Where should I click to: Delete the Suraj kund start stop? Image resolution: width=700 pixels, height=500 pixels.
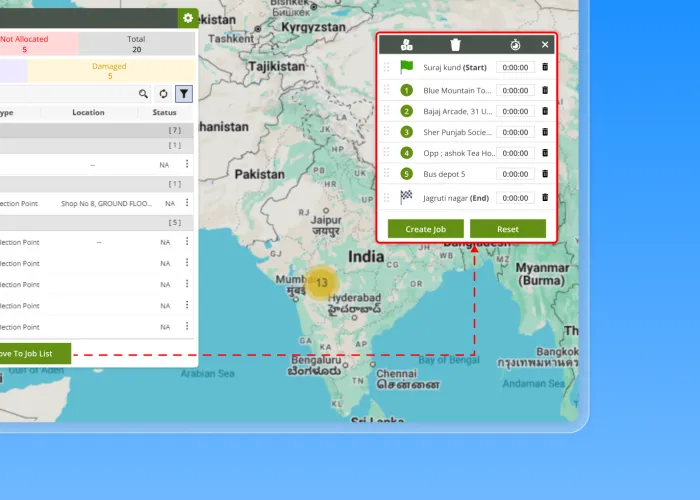[545, 68]
